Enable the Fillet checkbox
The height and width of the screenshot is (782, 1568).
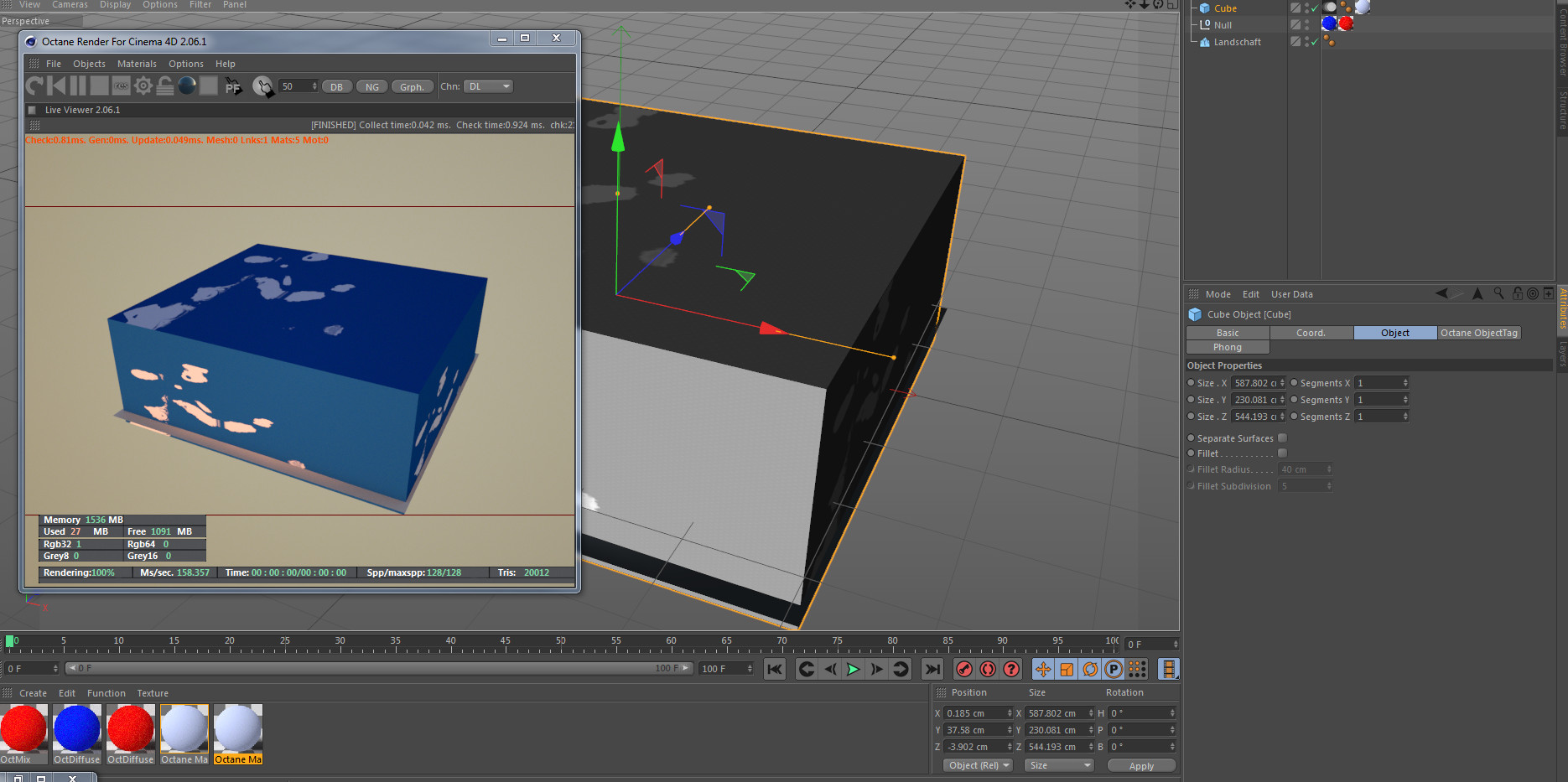tap(1282, 453)
